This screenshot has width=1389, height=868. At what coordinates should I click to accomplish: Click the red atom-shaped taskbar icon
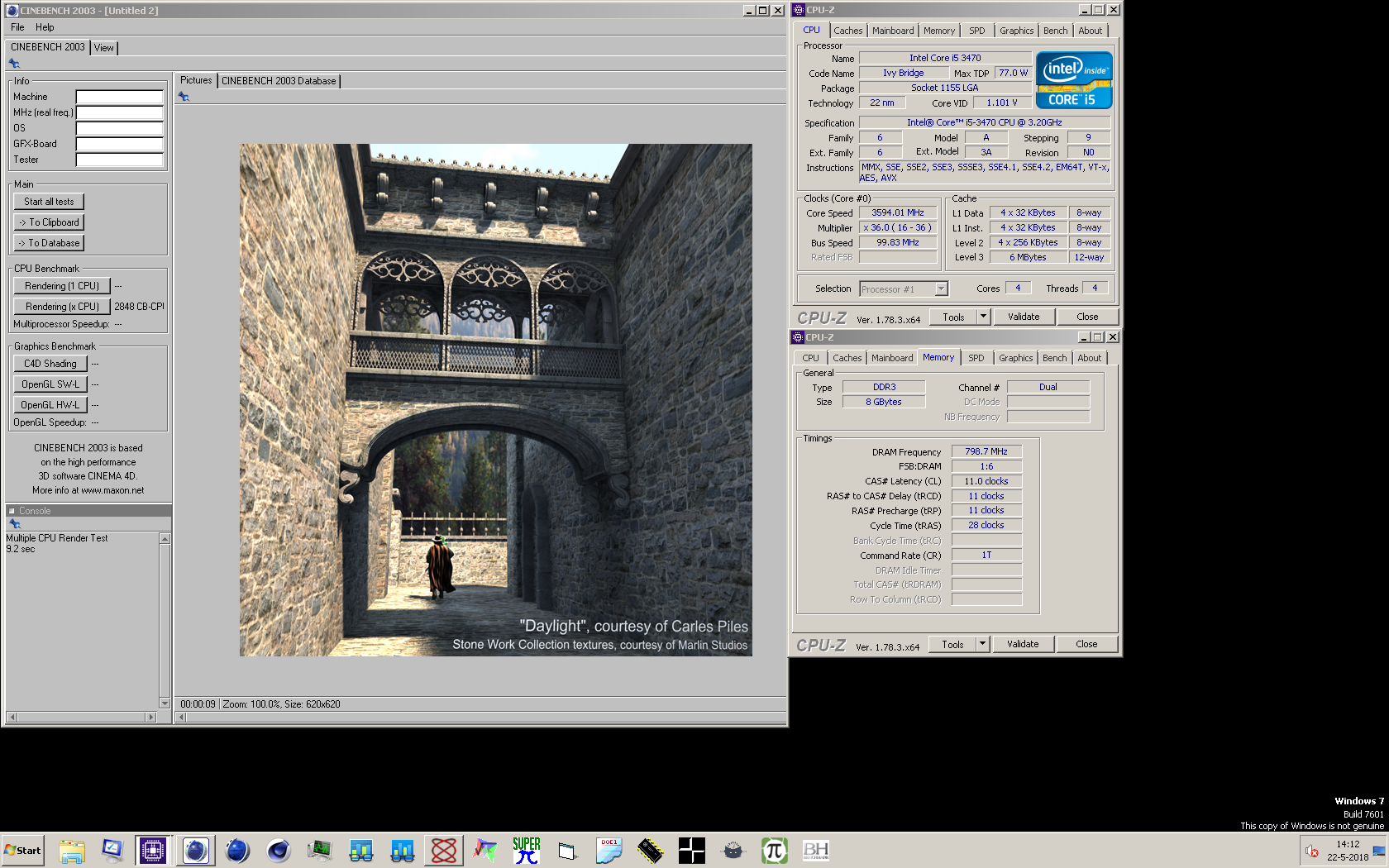point(444,850)
